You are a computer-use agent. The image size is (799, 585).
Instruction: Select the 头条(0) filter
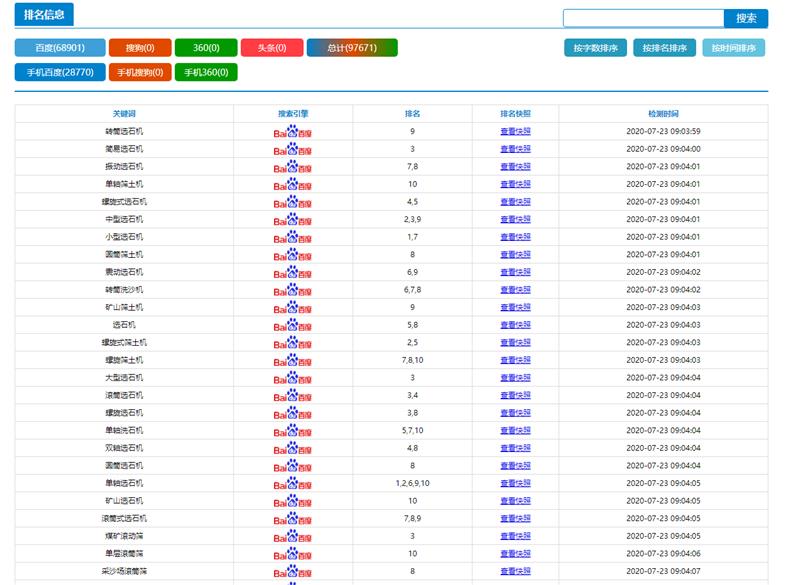[x=272, y=48]
